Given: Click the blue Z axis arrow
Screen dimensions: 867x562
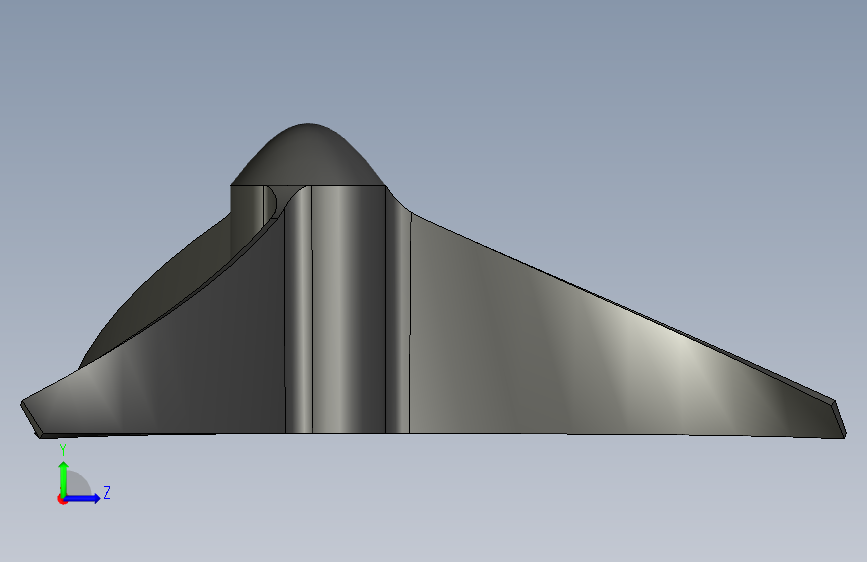Looking at the screenshot, I should 83,498.
